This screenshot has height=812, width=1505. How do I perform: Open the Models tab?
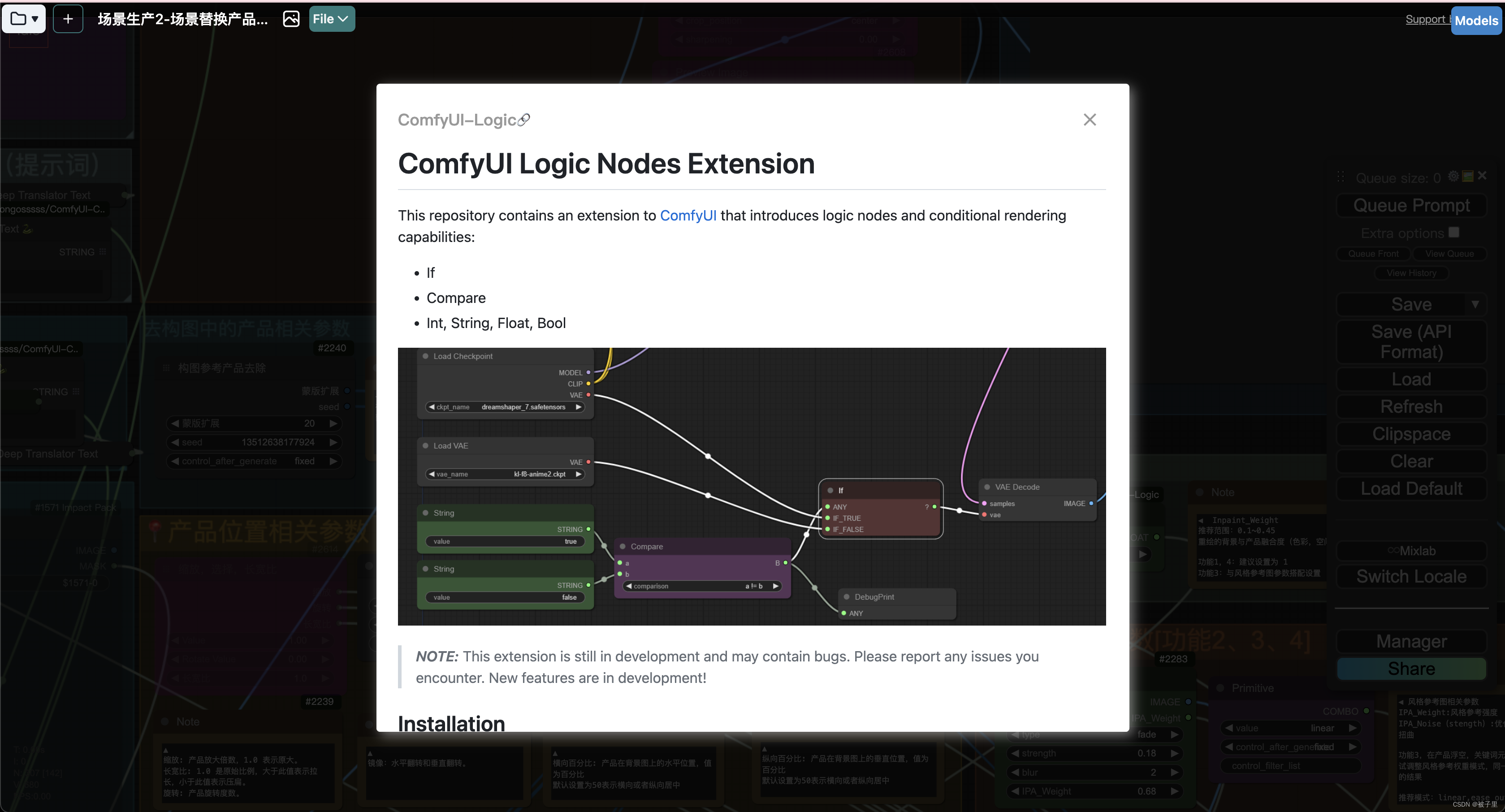coord(1476,21)
